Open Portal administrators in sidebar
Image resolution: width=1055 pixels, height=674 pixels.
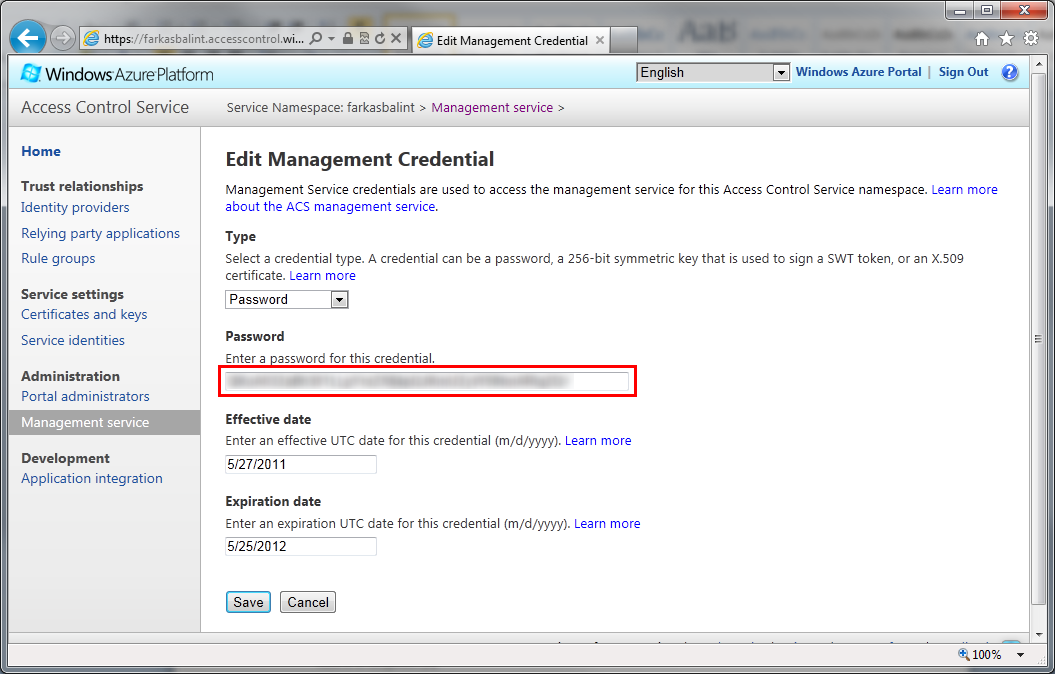click(85, 396)
